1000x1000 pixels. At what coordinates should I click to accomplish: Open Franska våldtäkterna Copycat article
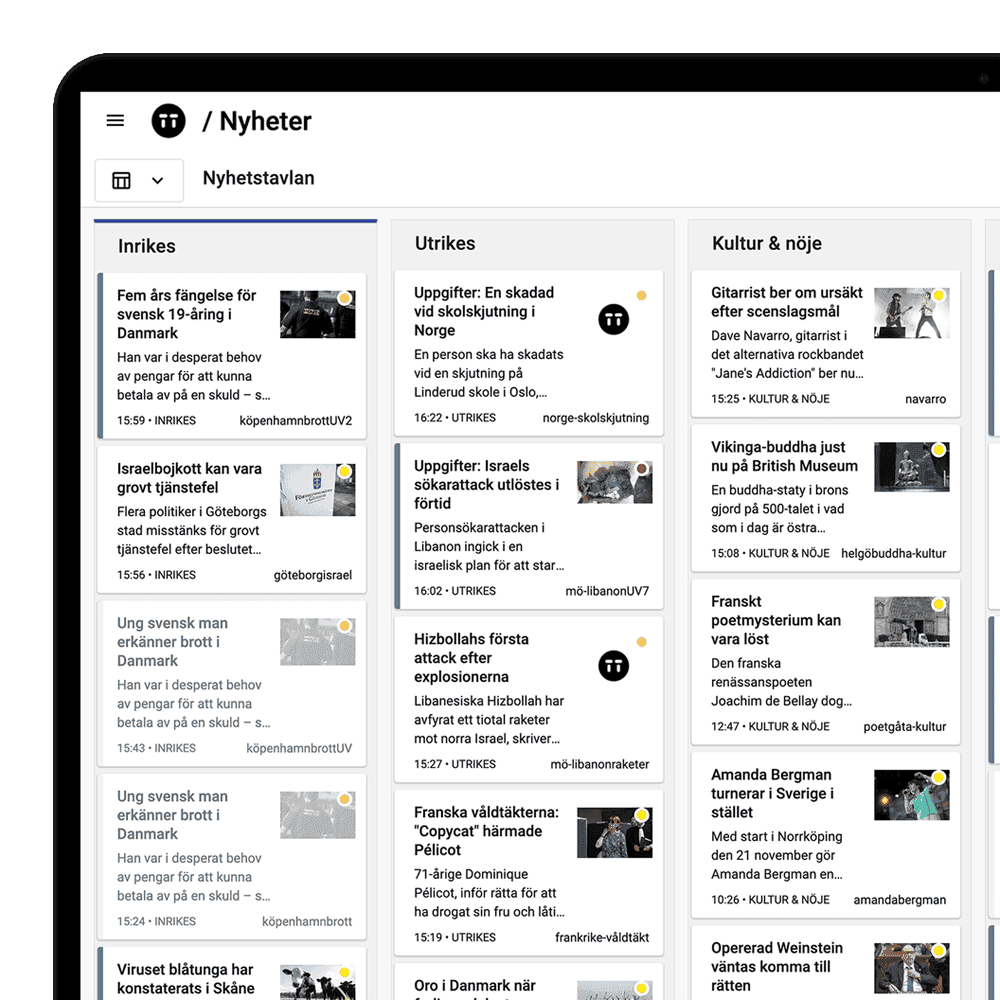(x=487, y=831)
